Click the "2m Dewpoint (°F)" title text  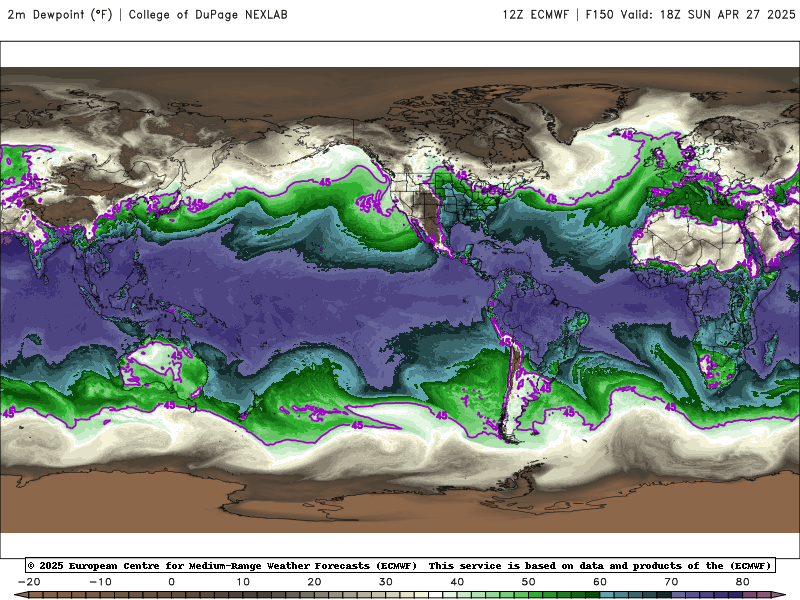(x=60, y=14)
